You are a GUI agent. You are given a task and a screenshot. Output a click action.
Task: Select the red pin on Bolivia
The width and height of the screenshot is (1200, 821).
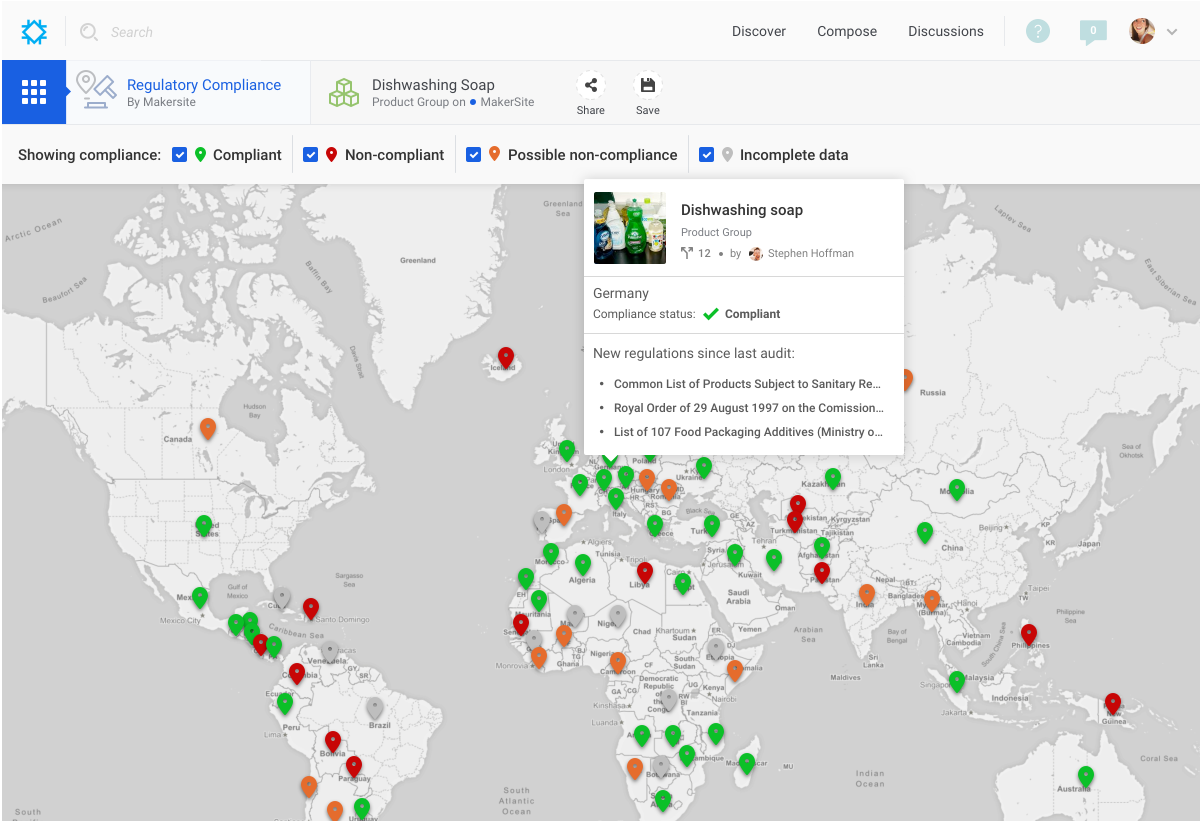pyautogui.click(x=333, y=742)
